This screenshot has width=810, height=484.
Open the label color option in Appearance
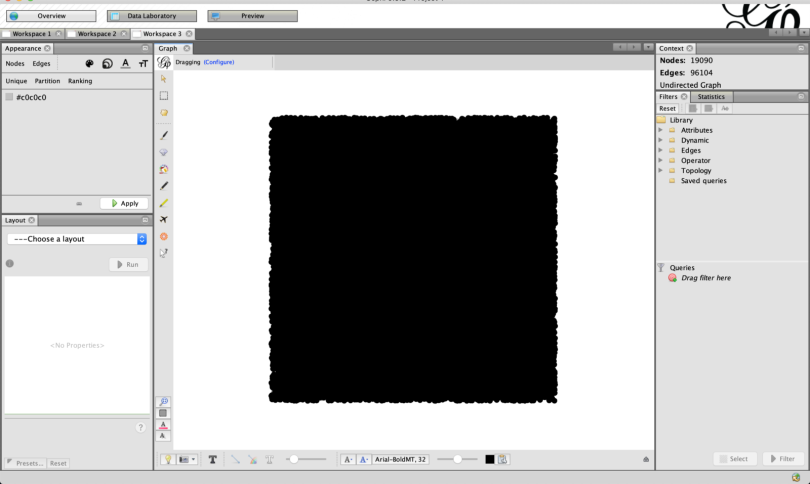[126, 64]
